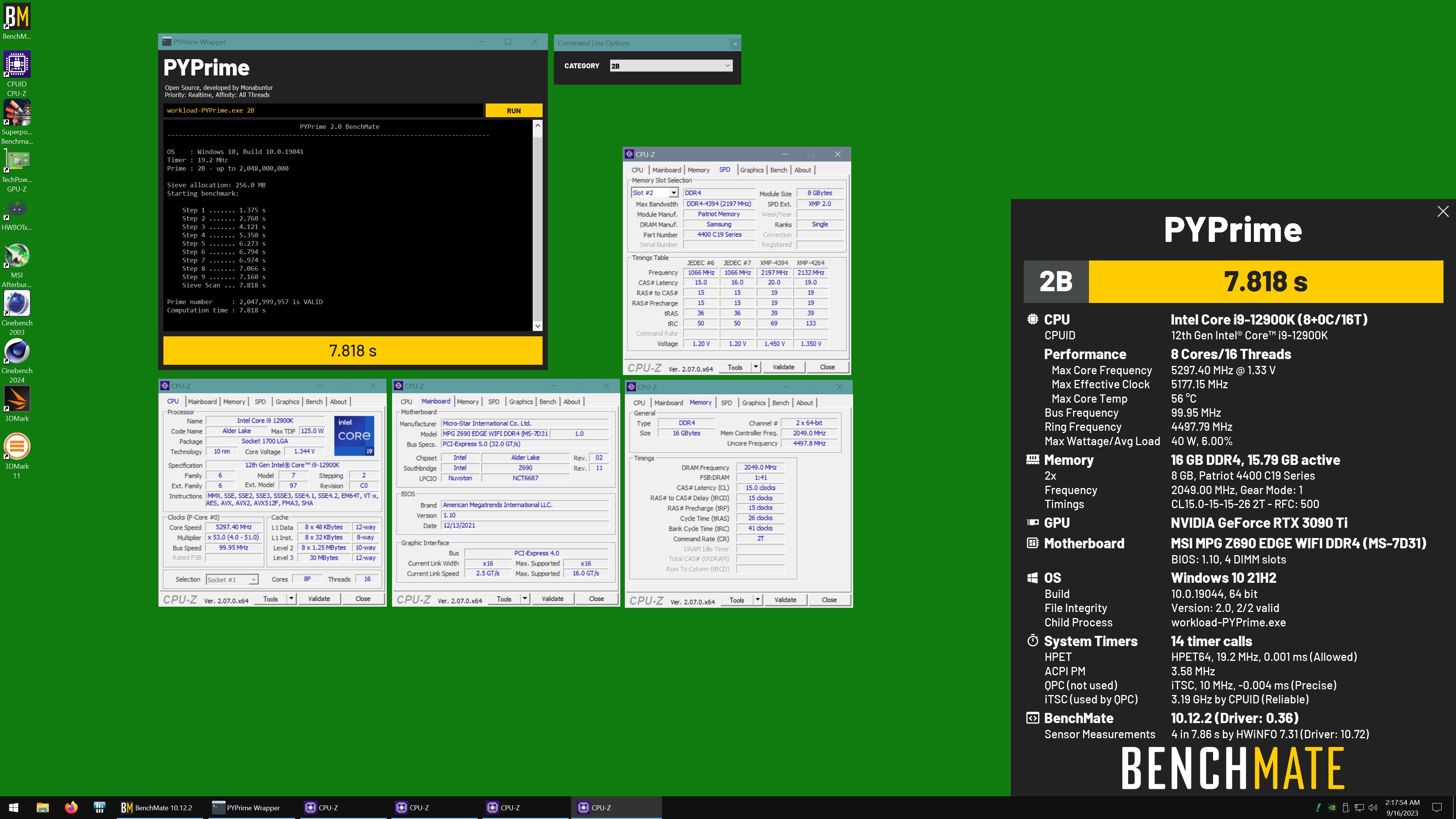
Task: Open Firefox from the taskbar
Action: (x=71, y=808)
